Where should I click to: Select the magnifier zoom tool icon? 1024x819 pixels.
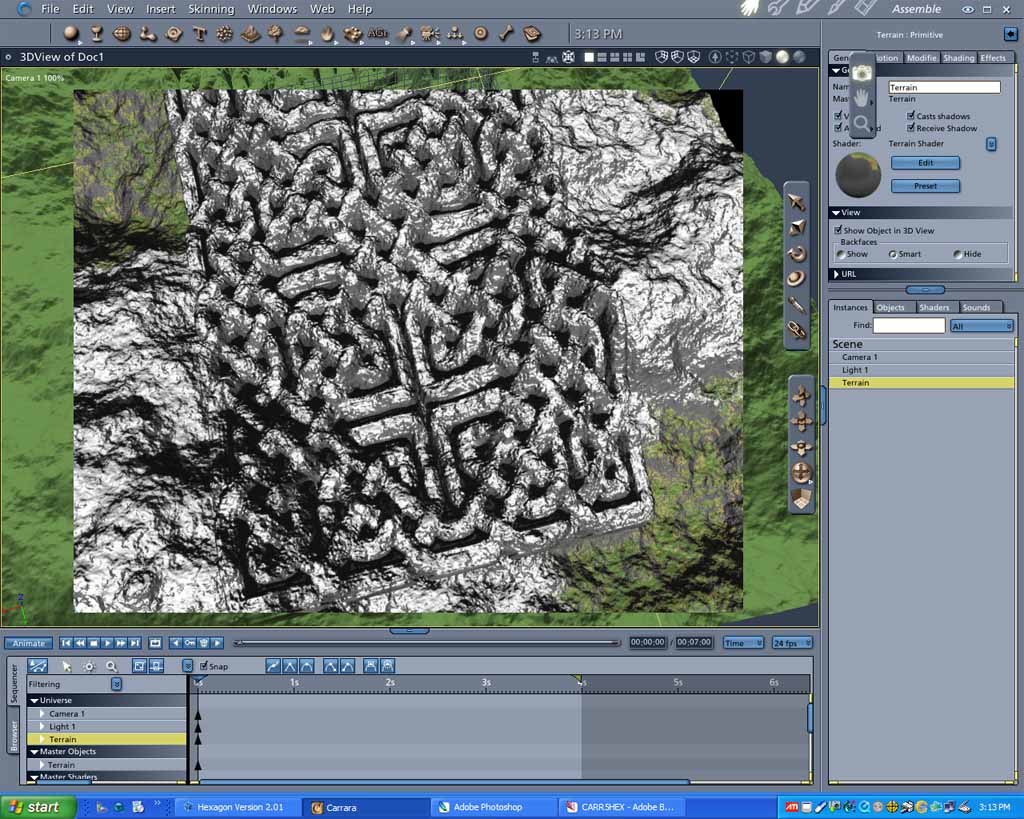tap(861, 123)
